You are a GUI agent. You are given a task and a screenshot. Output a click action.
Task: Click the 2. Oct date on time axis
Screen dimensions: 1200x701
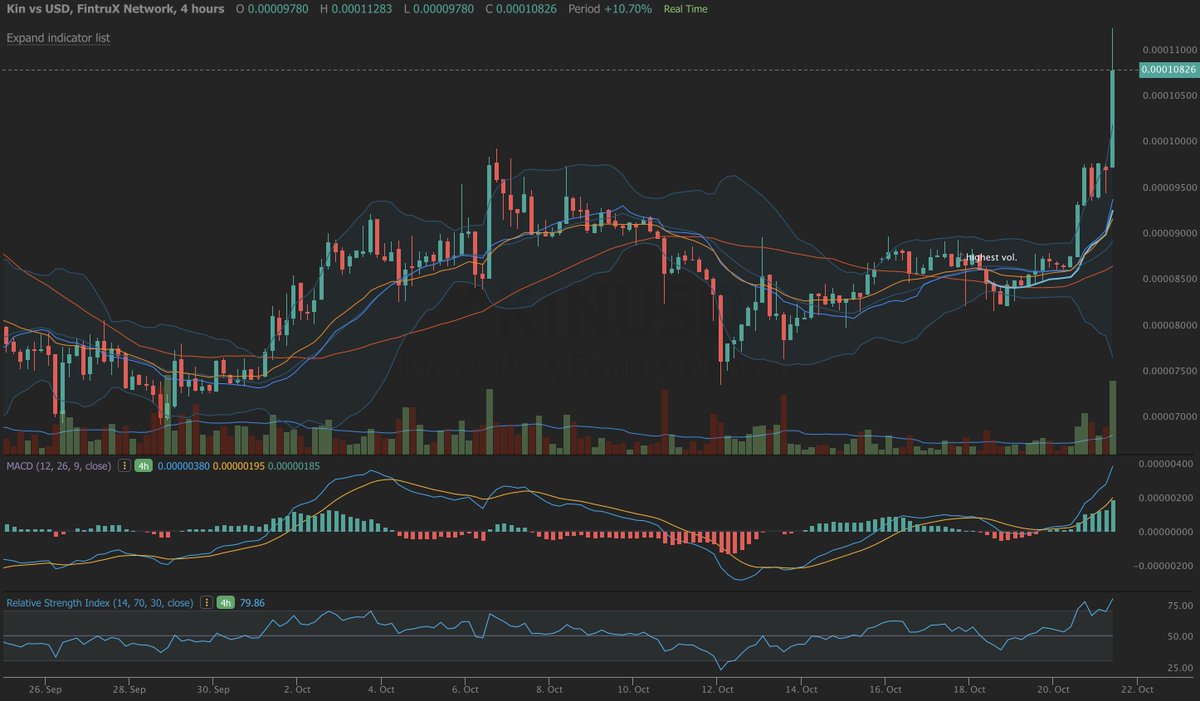point(298,690)
